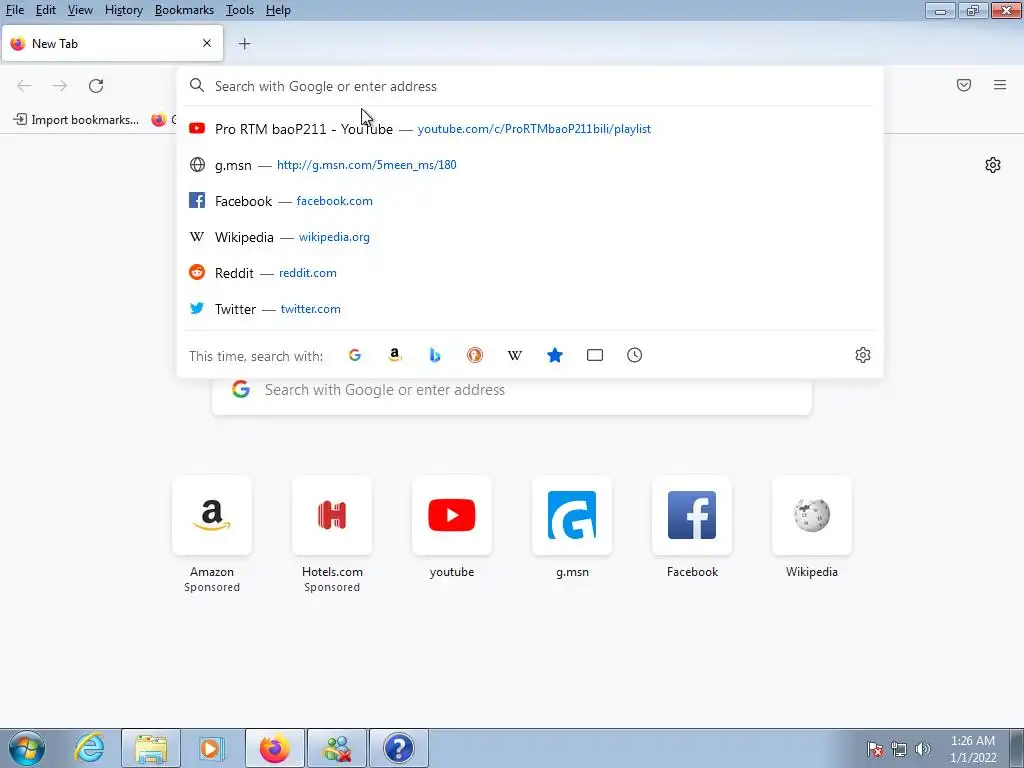Open the Firefox hamburger application menu
1024x768 pixels.
(1000, 85)
